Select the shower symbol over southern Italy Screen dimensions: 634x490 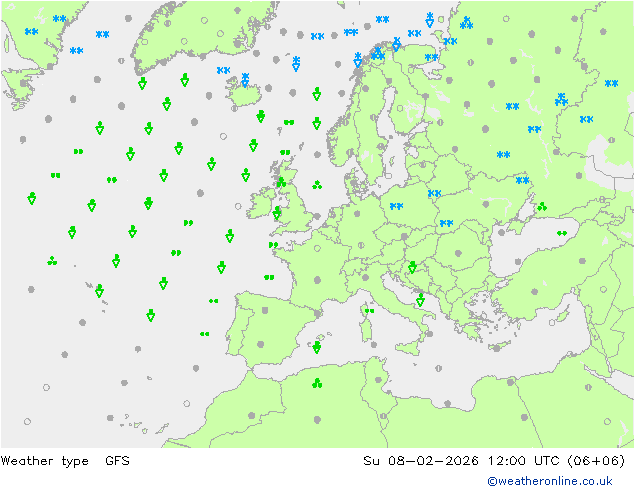tap(421, 300)
